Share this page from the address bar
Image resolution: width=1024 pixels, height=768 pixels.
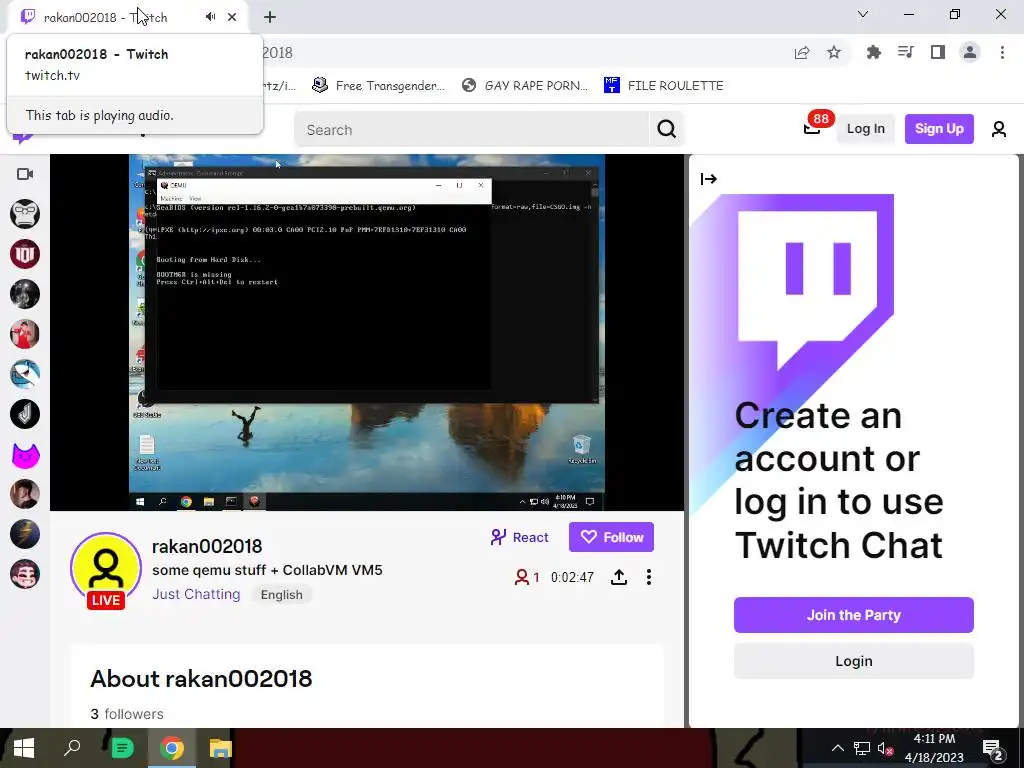pos(802,52)
